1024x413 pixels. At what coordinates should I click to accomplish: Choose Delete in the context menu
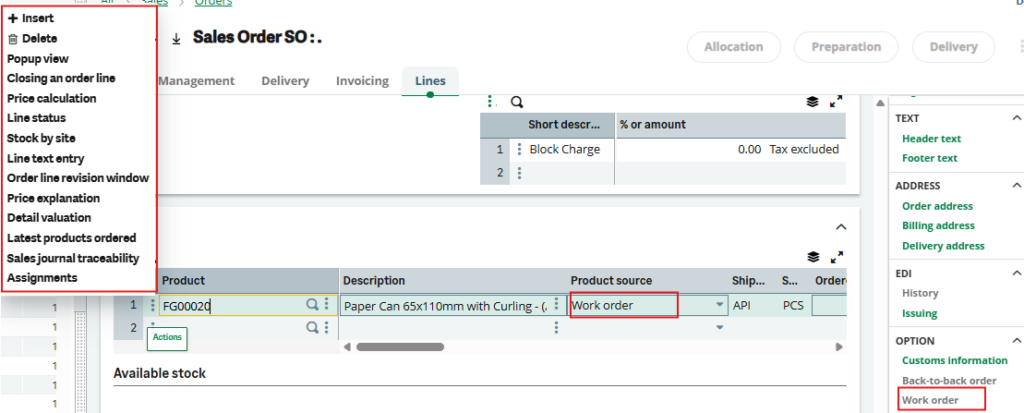click(33, 39)
